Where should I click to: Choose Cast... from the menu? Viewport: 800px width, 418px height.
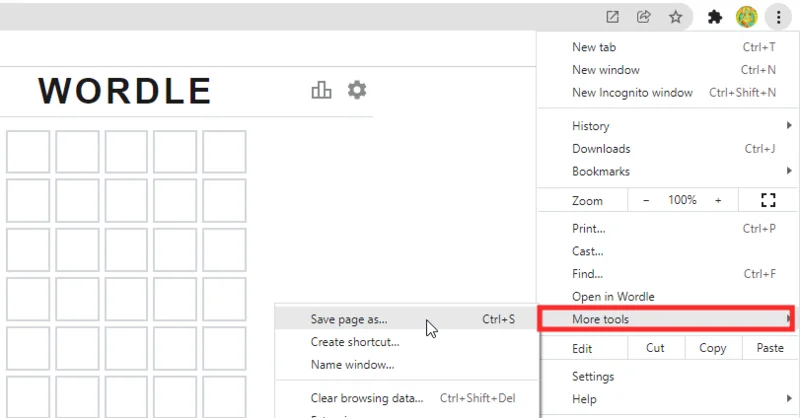tap(668, 251)
